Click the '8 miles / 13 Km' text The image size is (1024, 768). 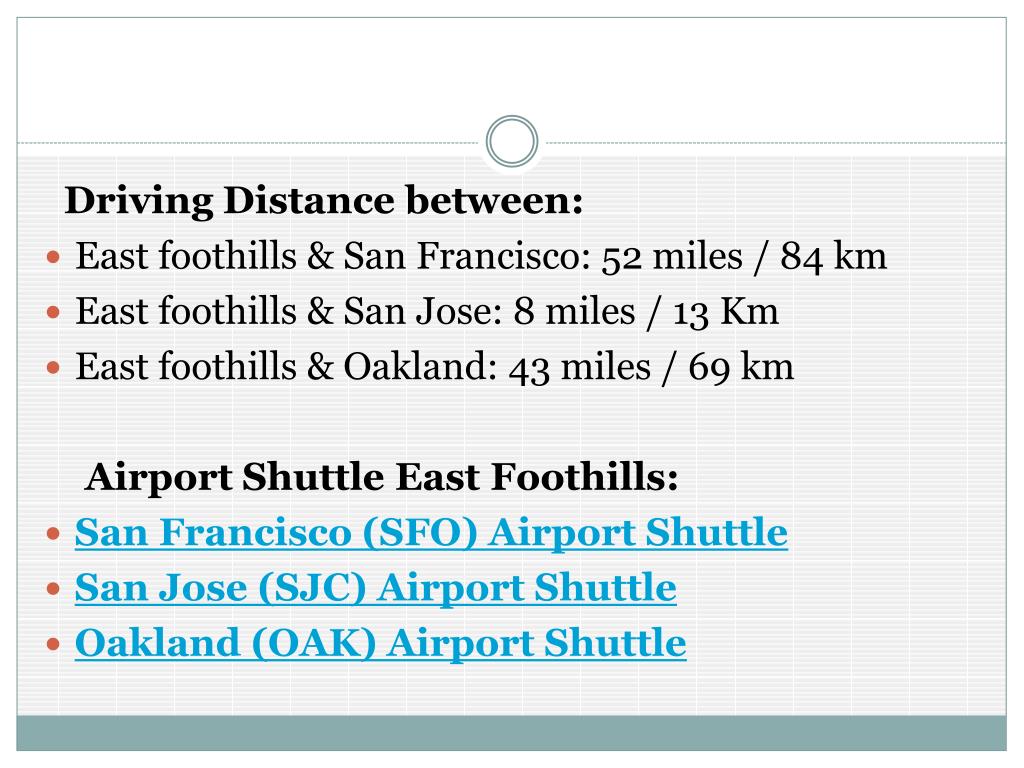point(646,312)
